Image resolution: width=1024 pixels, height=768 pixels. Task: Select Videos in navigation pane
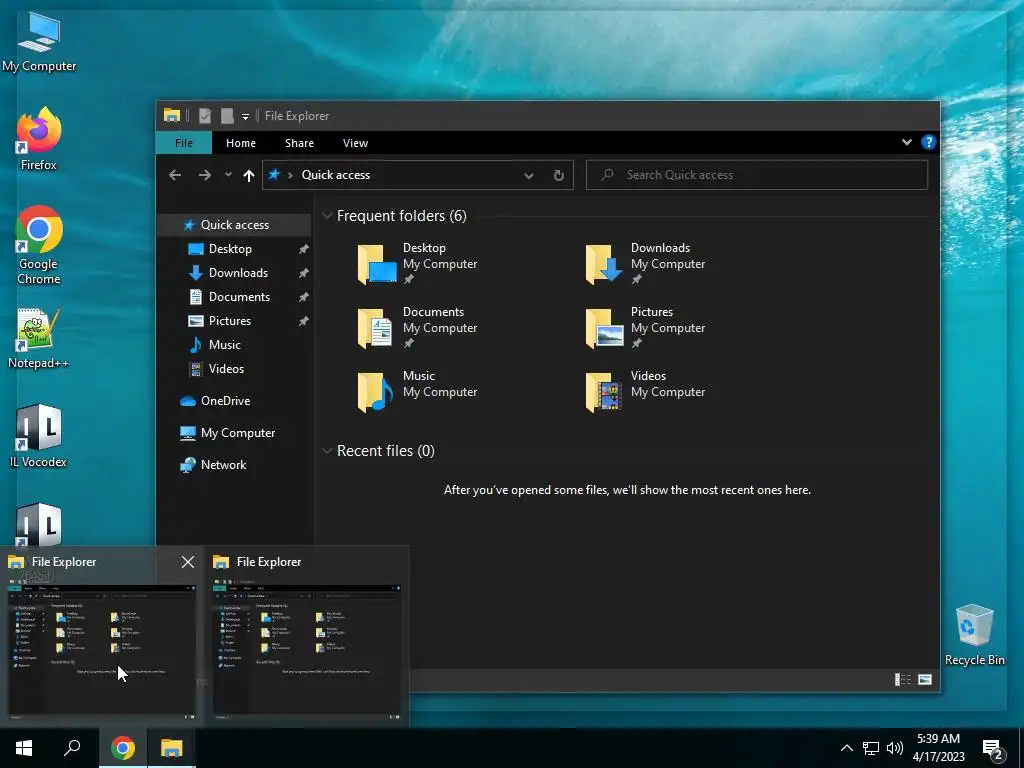(x=234, y=369)
